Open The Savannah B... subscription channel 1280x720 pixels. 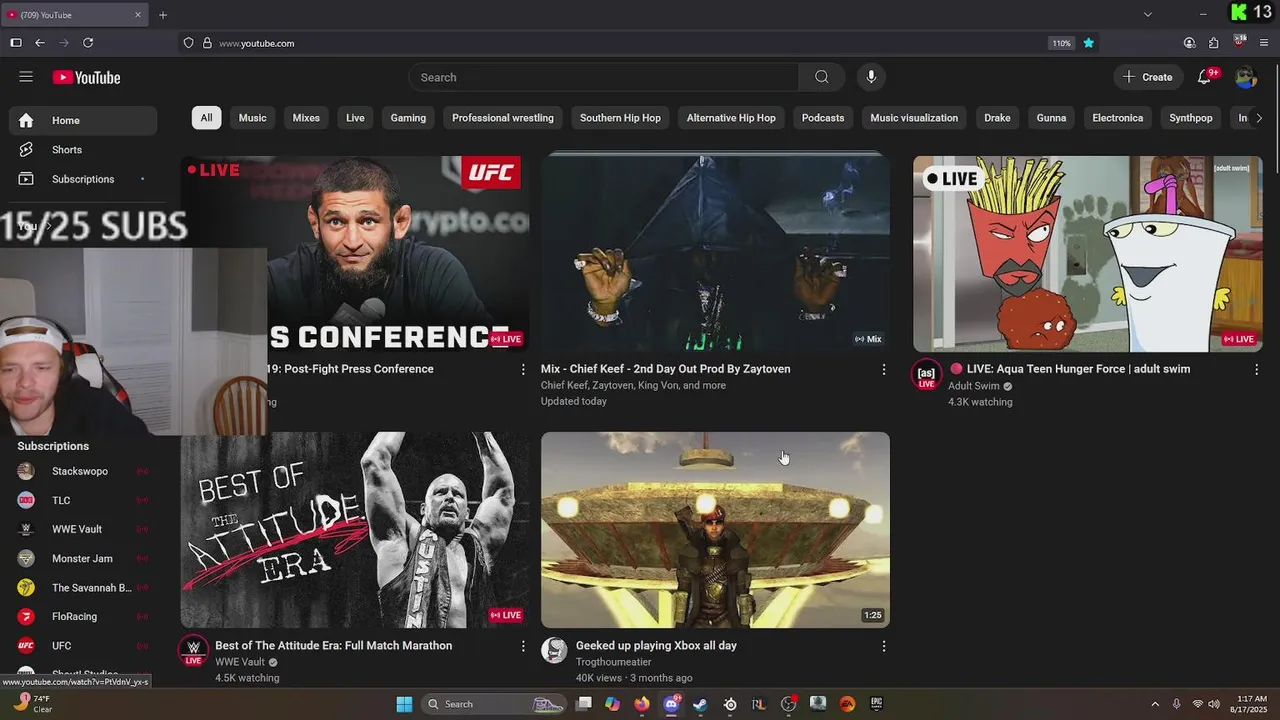(83, 588)
